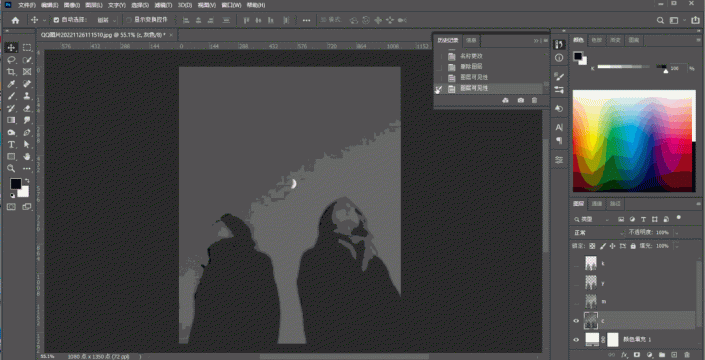The image size is (705, 360).
Task: Pick the Horizontal Type tool
Action: coord(11,144)
